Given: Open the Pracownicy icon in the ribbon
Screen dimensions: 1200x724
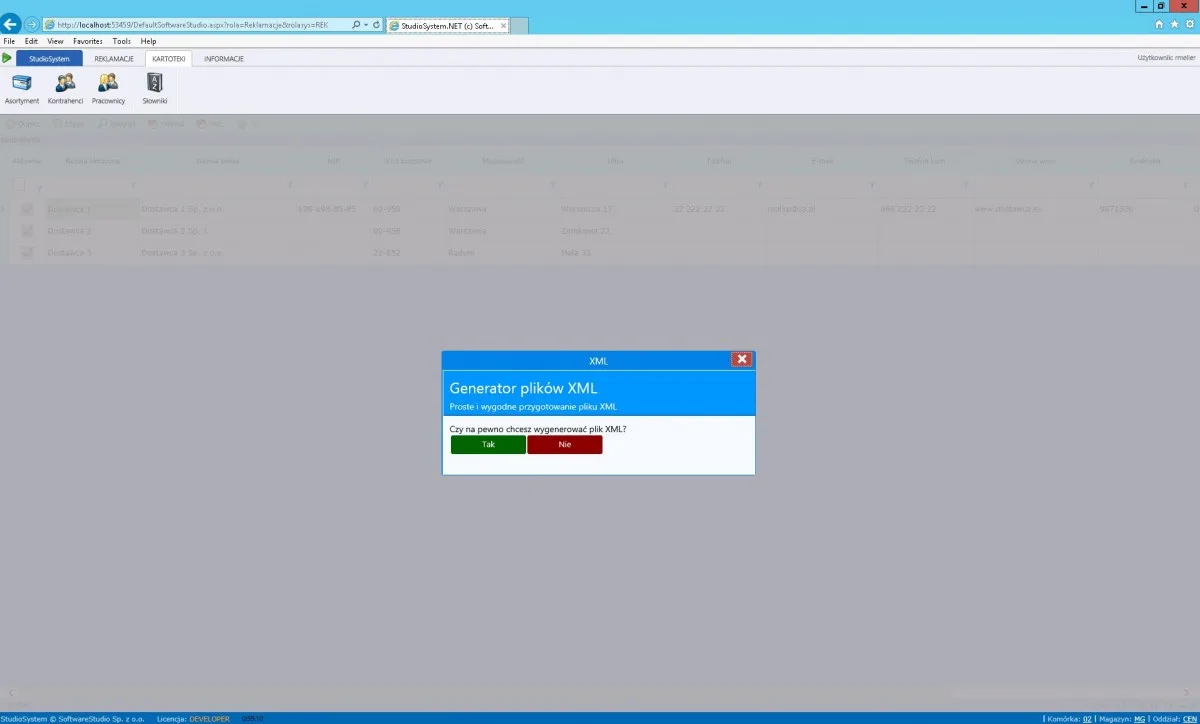Looking at the screenshot, I should pyautogui.click(x=108, y=88).
